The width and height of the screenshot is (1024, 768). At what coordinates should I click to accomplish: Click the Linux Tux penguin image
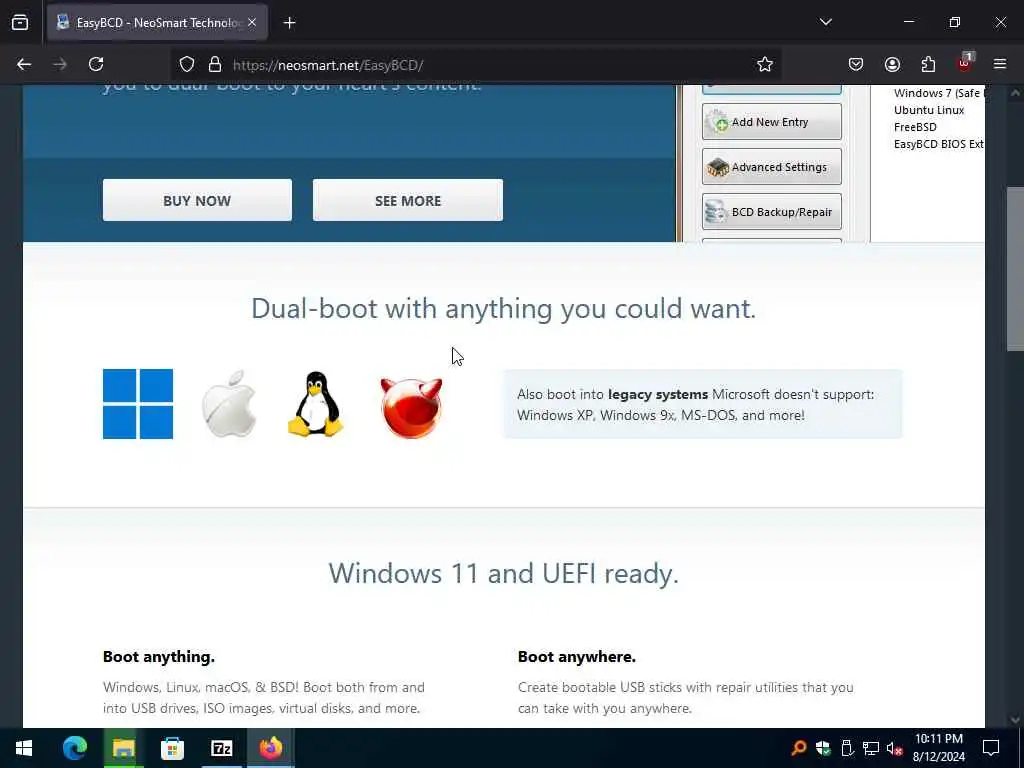(x=315, y=404)
